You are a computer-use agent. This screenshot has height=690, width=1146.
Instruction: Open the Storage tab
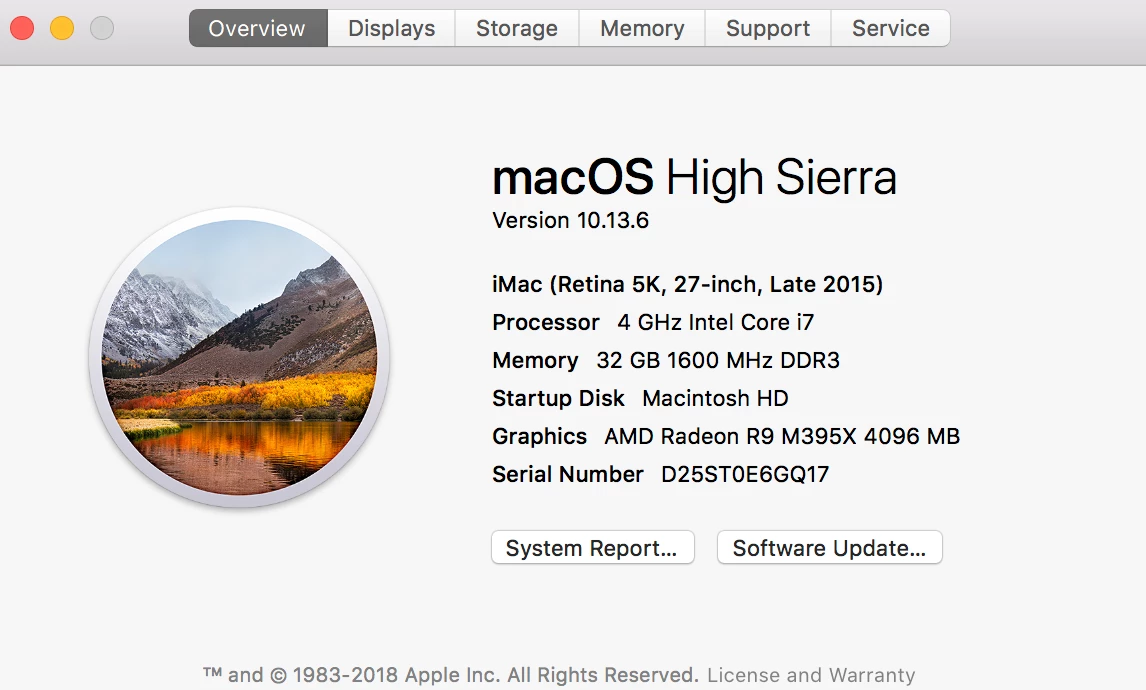coord(516,29)
